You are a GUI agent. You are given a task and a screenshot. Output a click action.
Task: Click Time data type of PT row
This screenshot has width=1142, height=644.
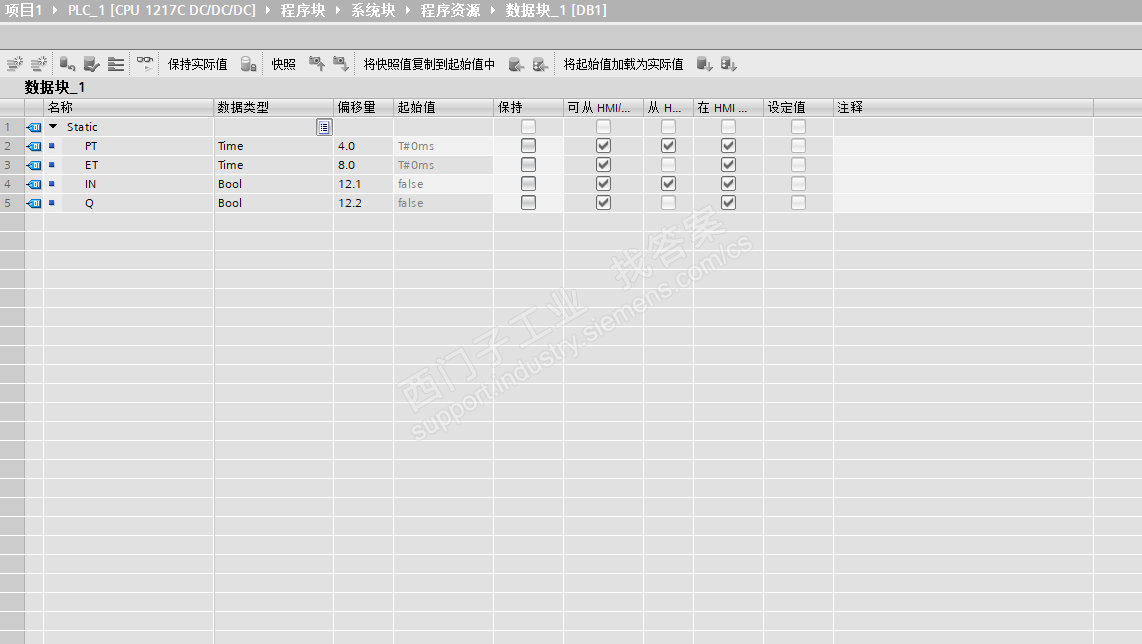(231, 146)
